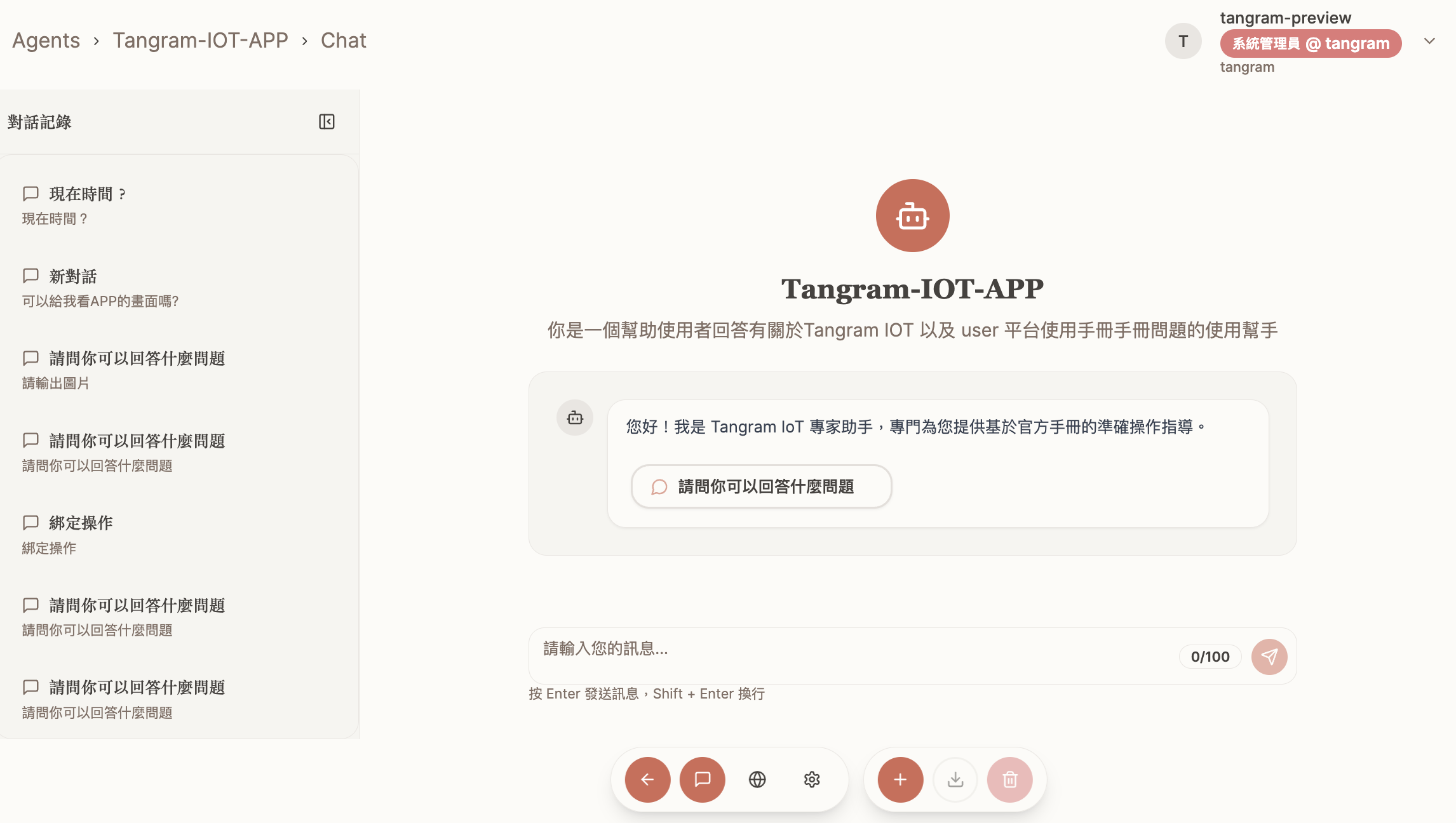Open Tangram-IOT-APP breadcrumb link
This screenshot has width=1456, height=823.
(200, 40)
